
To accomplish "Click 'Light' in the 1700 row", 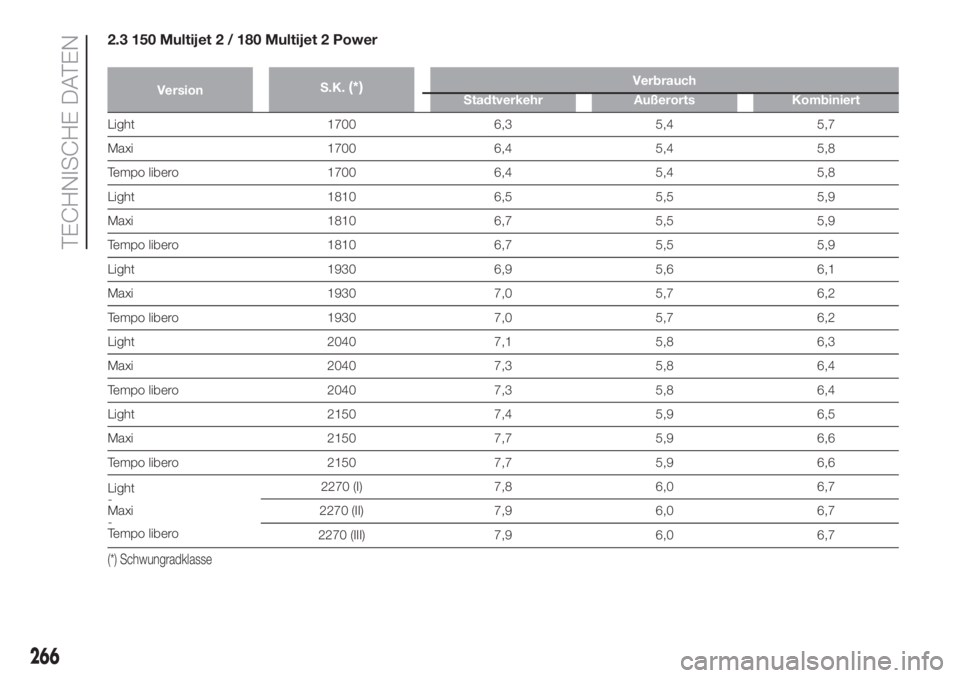I will (x=121, y=124).
